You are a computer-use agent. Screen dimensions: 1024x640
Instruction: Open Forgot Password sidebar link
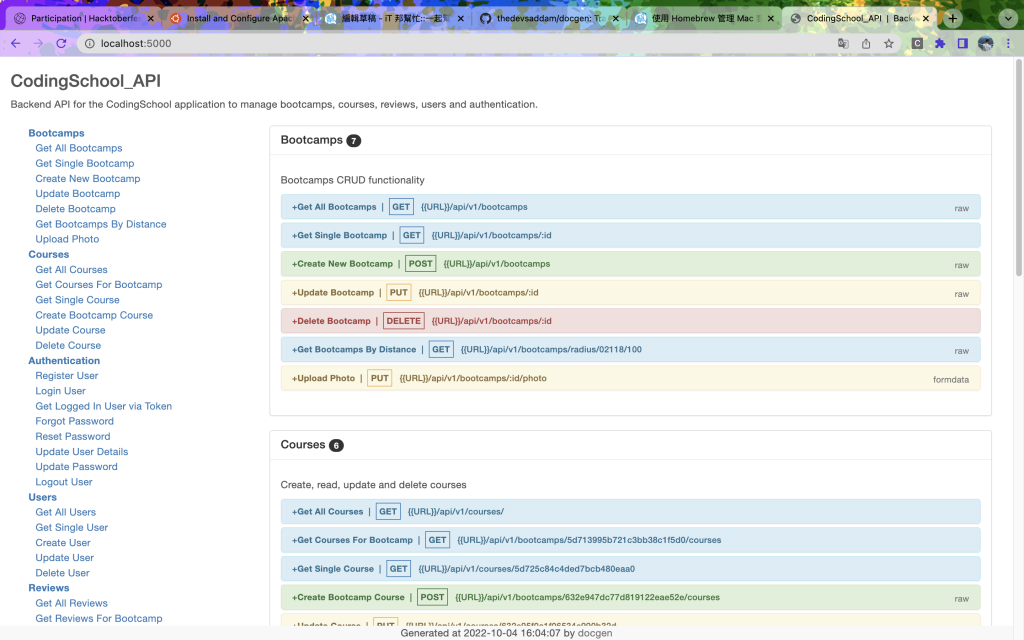[74, 421]
